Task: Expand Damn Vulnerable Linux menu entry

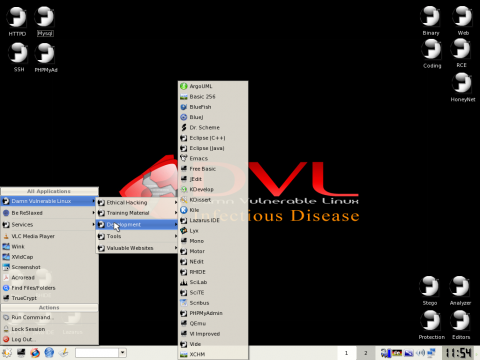Action: point(49,201)
